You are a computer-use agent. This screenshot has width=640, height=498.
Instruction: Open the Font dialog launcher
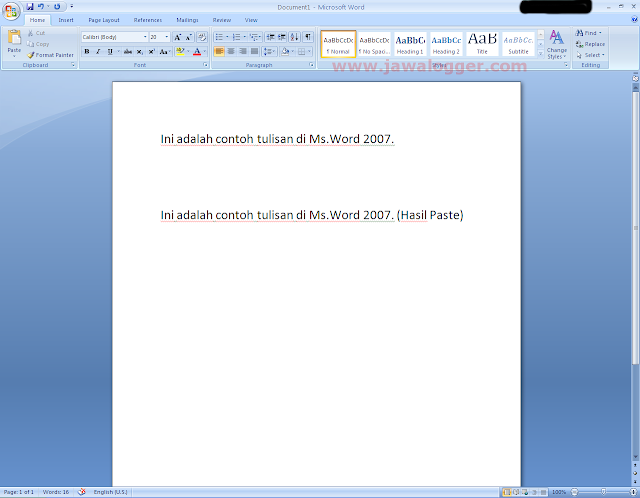(205, 65)
